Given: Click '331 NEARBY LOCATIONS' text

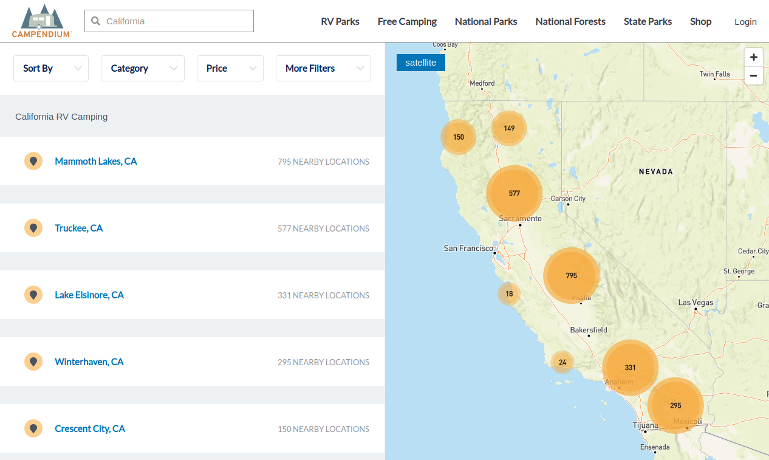Looking at the screenshot, I should [323, 295].
